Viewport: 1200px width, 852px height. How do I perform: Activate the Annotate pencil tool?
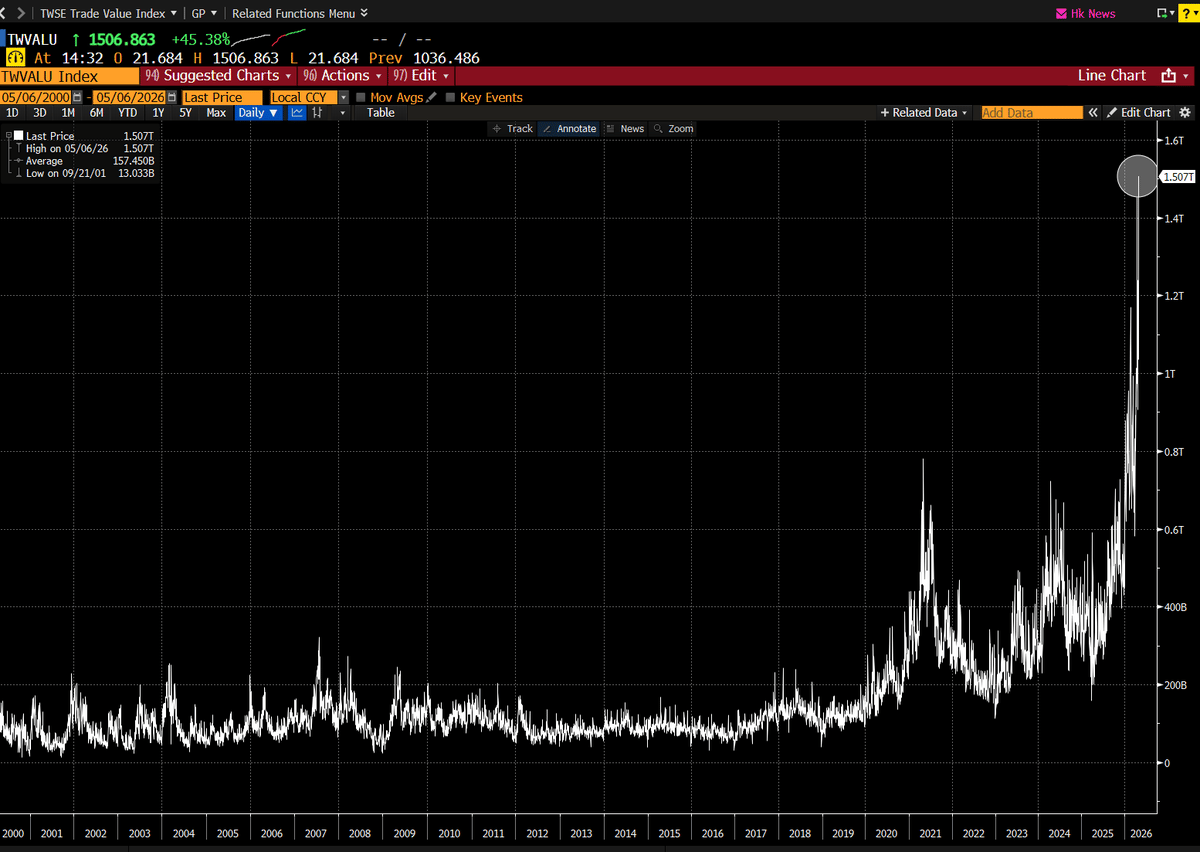click(x=569, y=129)
